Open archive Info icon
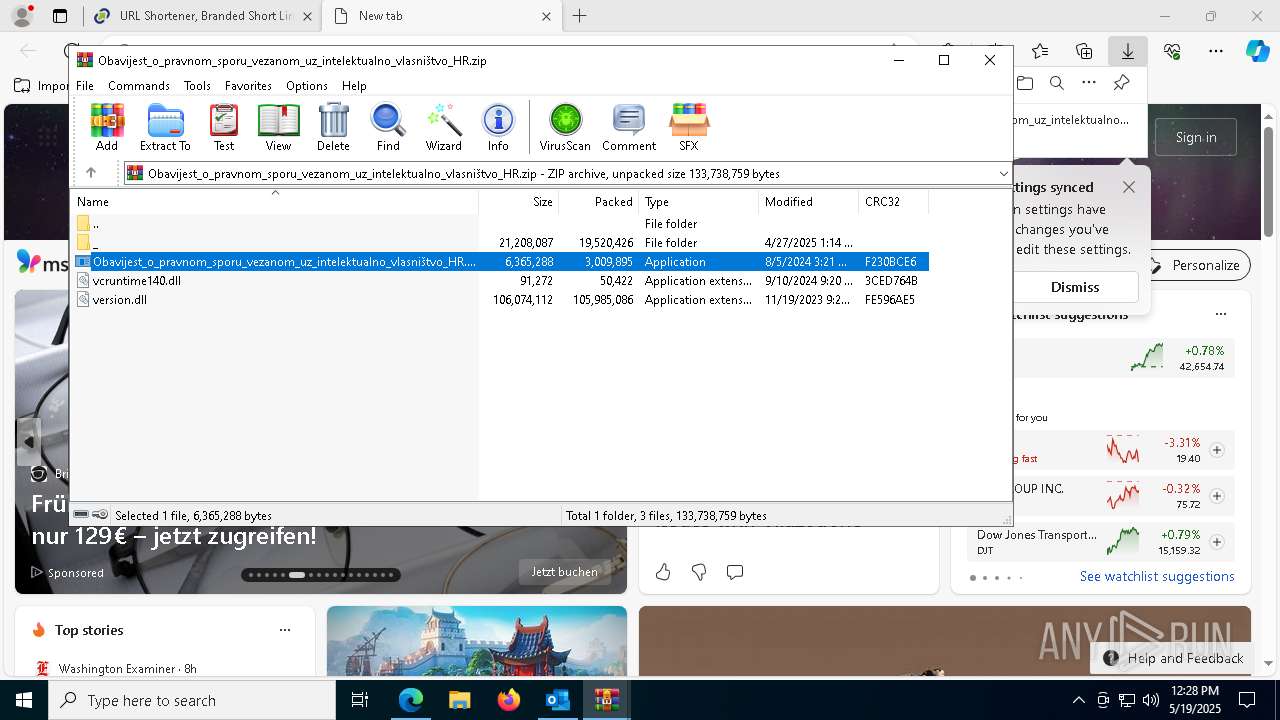 tap(498, 127)
